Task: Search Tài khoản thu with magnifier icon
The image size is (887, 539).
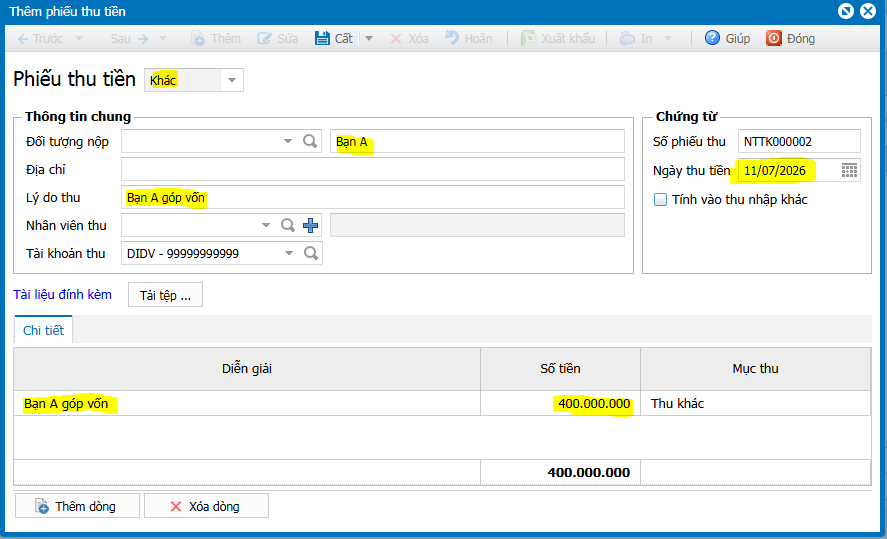Action: (x=311, y=253)
